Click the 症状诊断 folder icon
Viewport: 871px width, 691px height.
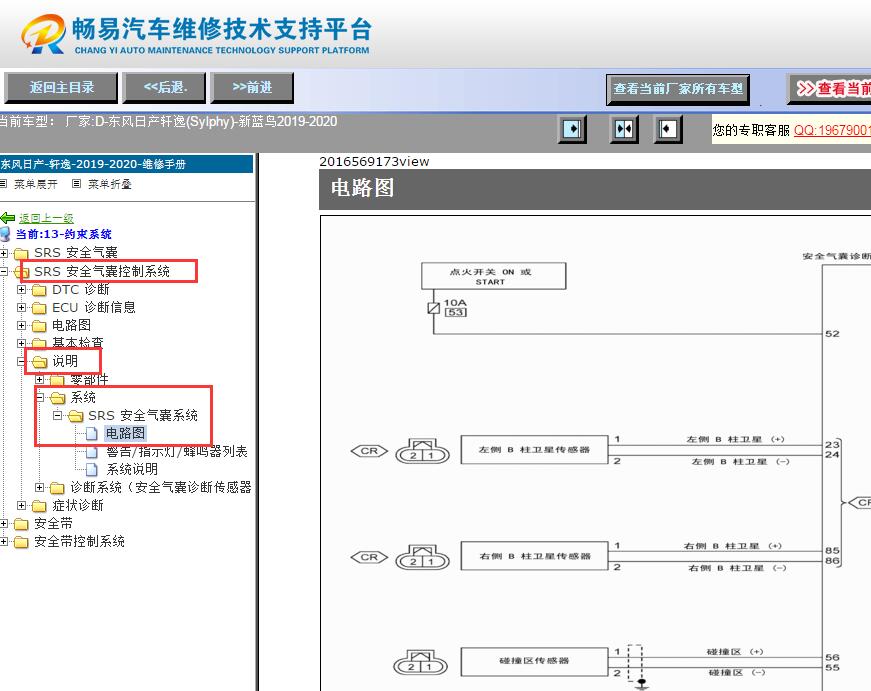(39, 505)
